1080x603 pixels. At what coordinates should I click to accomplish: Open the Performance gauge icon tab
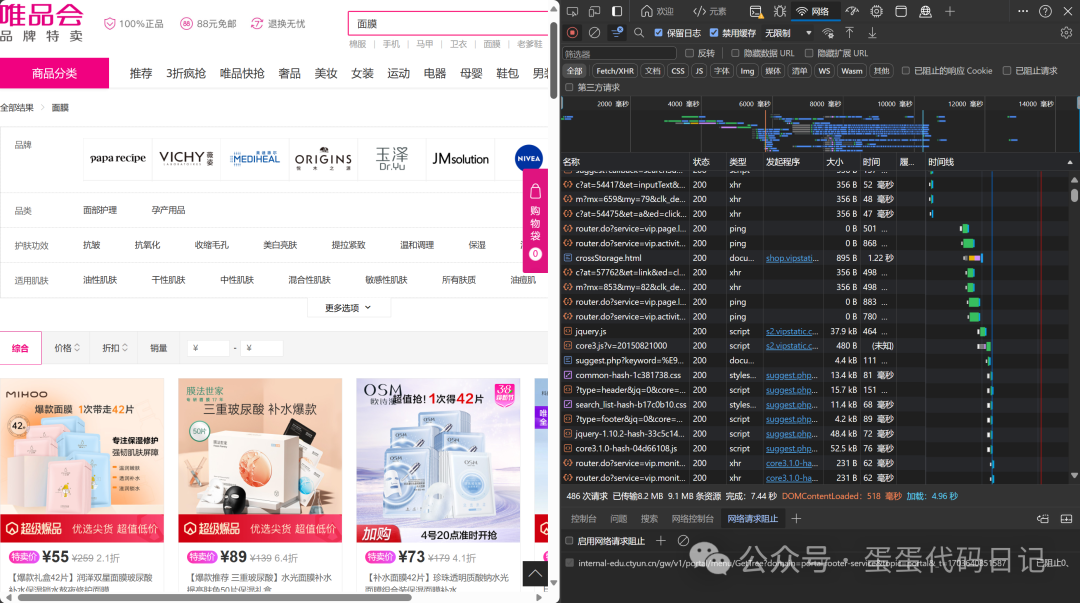(853, 11)
